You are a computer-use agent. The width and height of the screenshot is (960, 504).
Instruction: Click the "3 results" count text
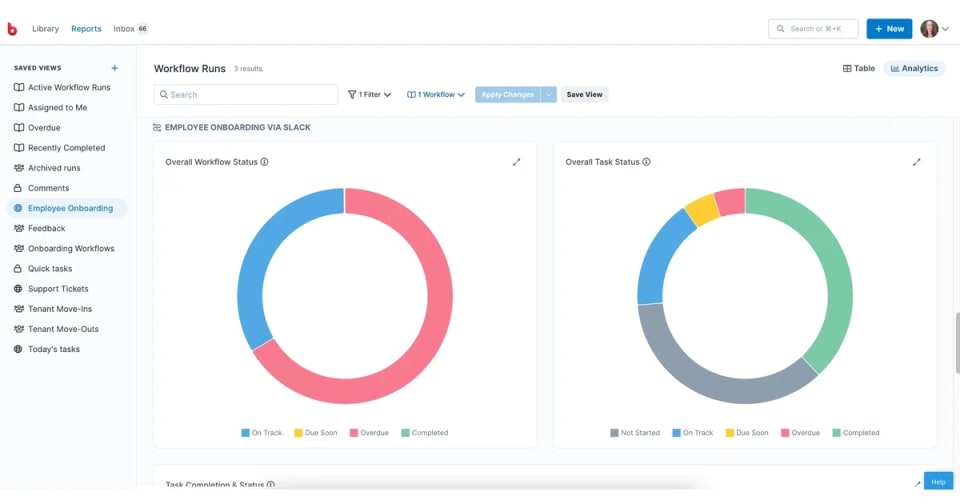[248, 69]
